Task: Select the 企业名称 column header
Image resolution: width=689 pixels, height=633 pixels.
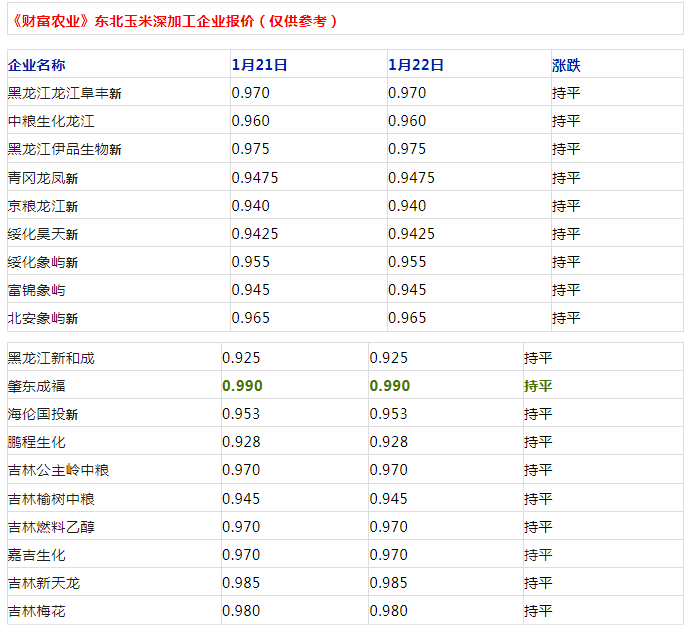Action: (x=37, y=65)
